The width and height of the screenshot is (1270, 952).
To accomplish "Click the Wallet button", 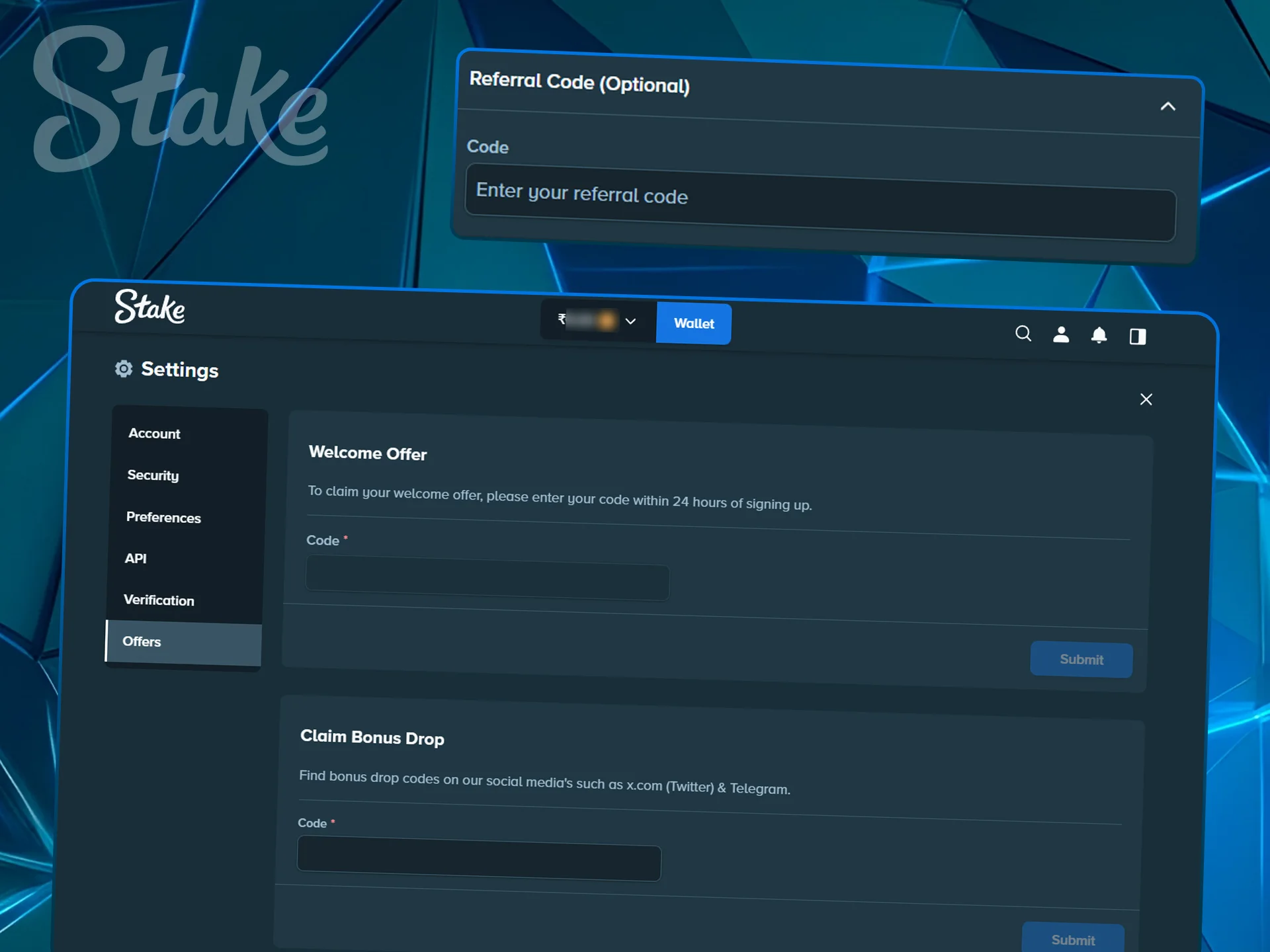I will [x=694, y=323].
